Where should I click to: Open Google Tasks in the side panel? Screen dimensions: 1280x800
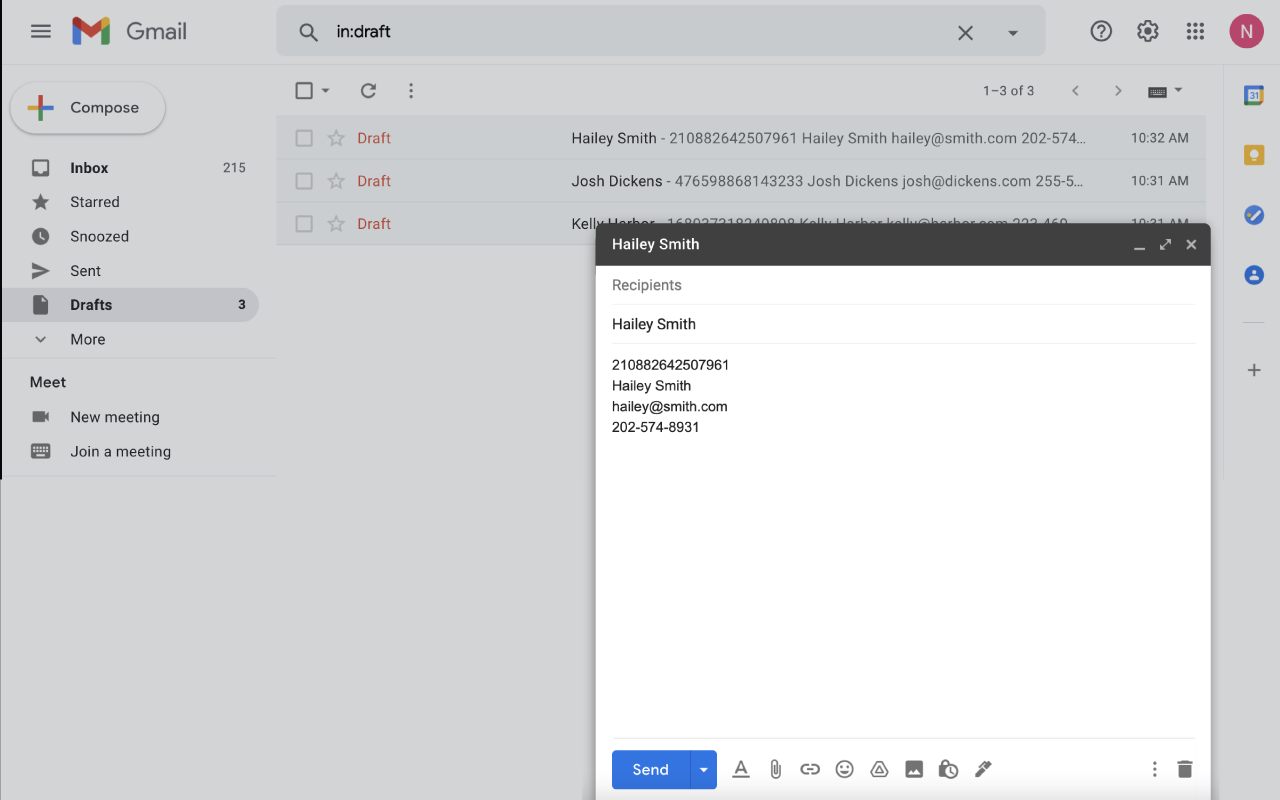[1254, 214]
